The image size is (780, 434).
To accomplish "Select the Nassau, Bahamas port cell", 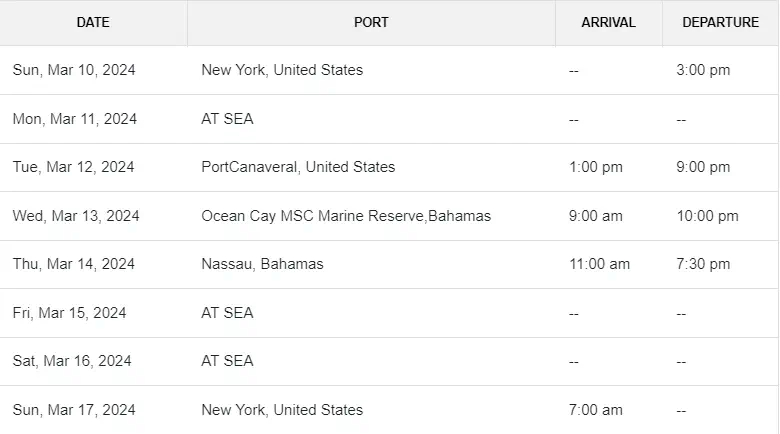I will coord(262,264).
